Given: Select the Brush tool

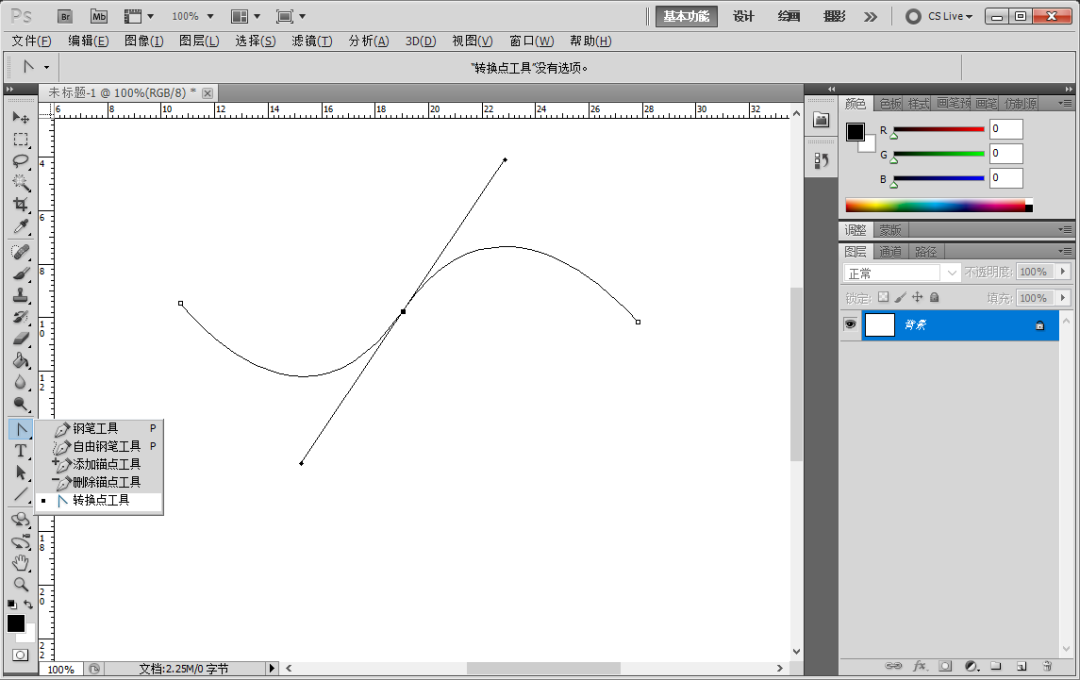Looking at the screenshot, I should 21,274.
